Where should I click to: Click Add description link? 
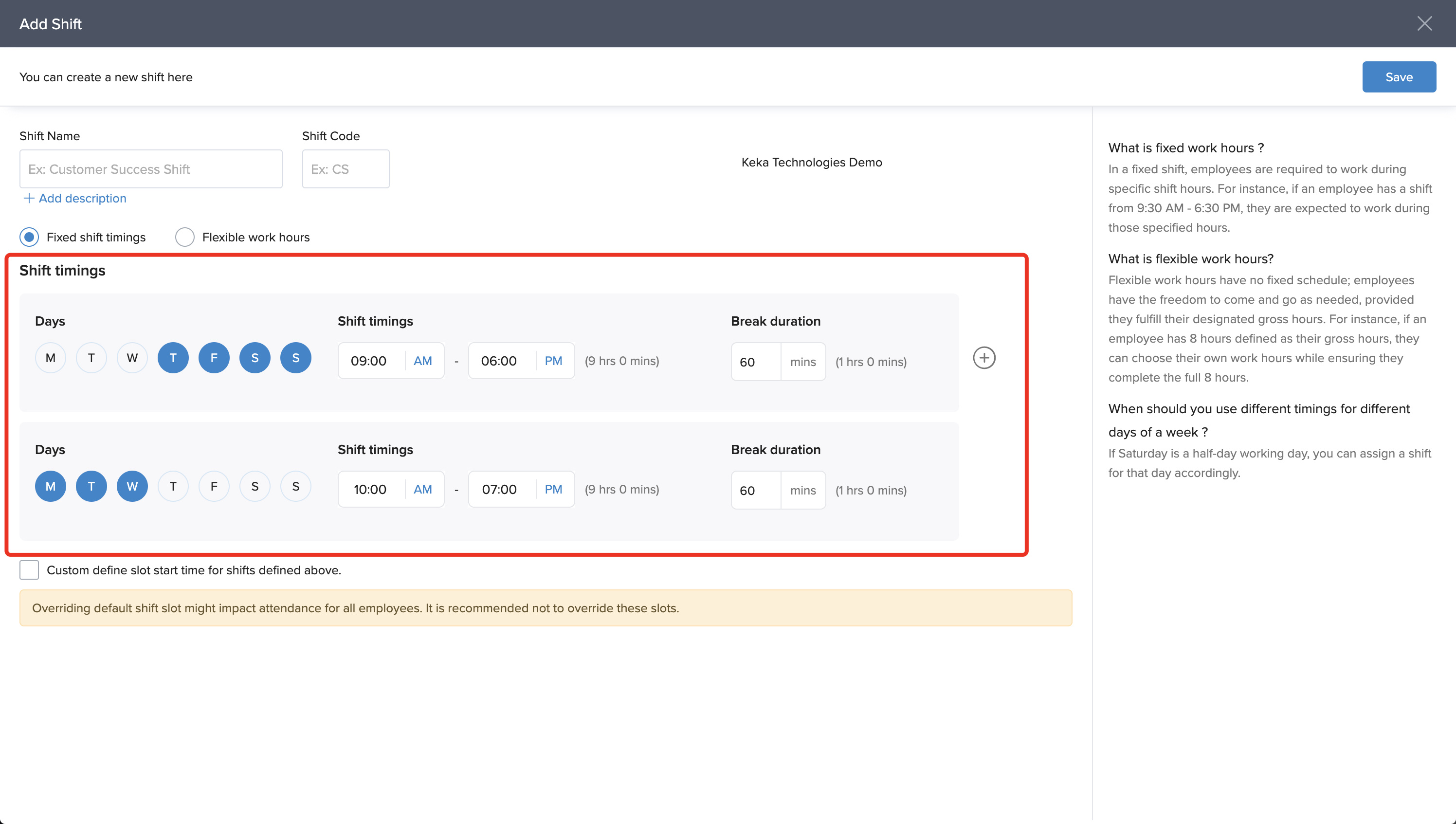click(x=75, y=198)
